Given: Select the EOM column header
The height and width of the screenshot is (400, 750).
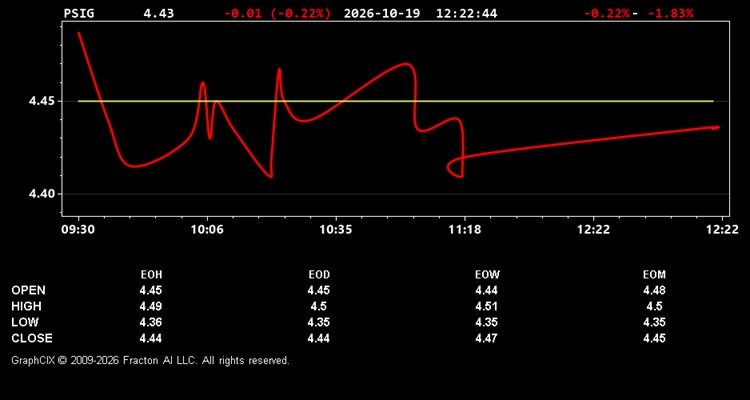Looking at the screenshot, I should click(654, 275).
